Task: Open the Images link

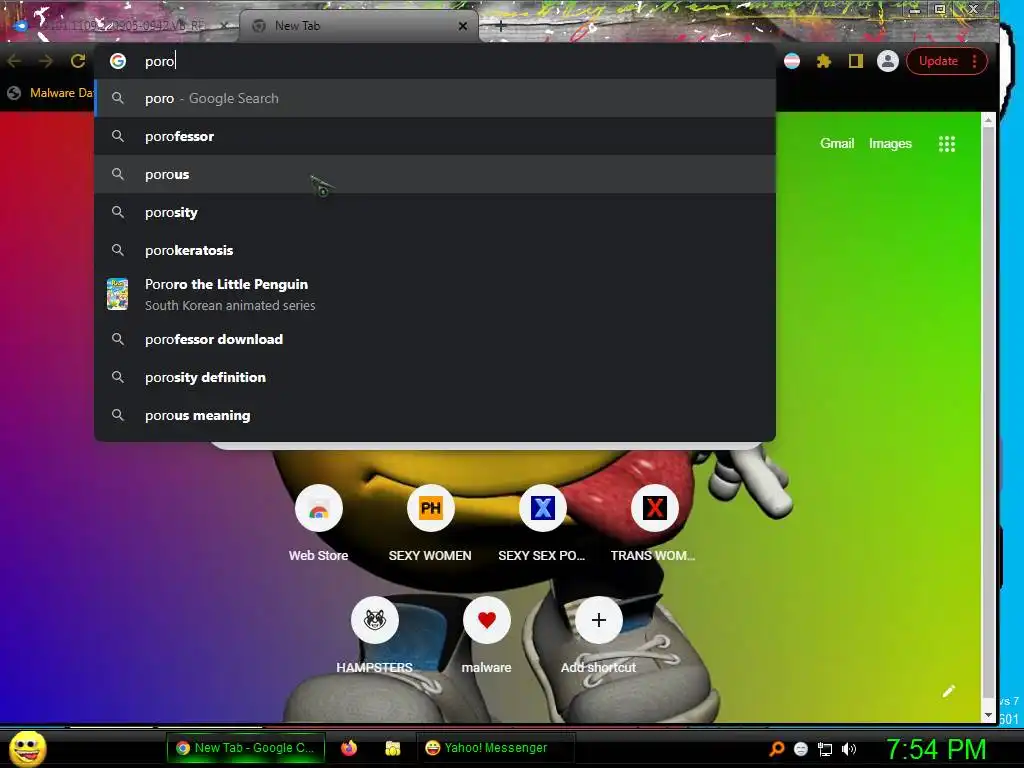Action: point(890,144)
